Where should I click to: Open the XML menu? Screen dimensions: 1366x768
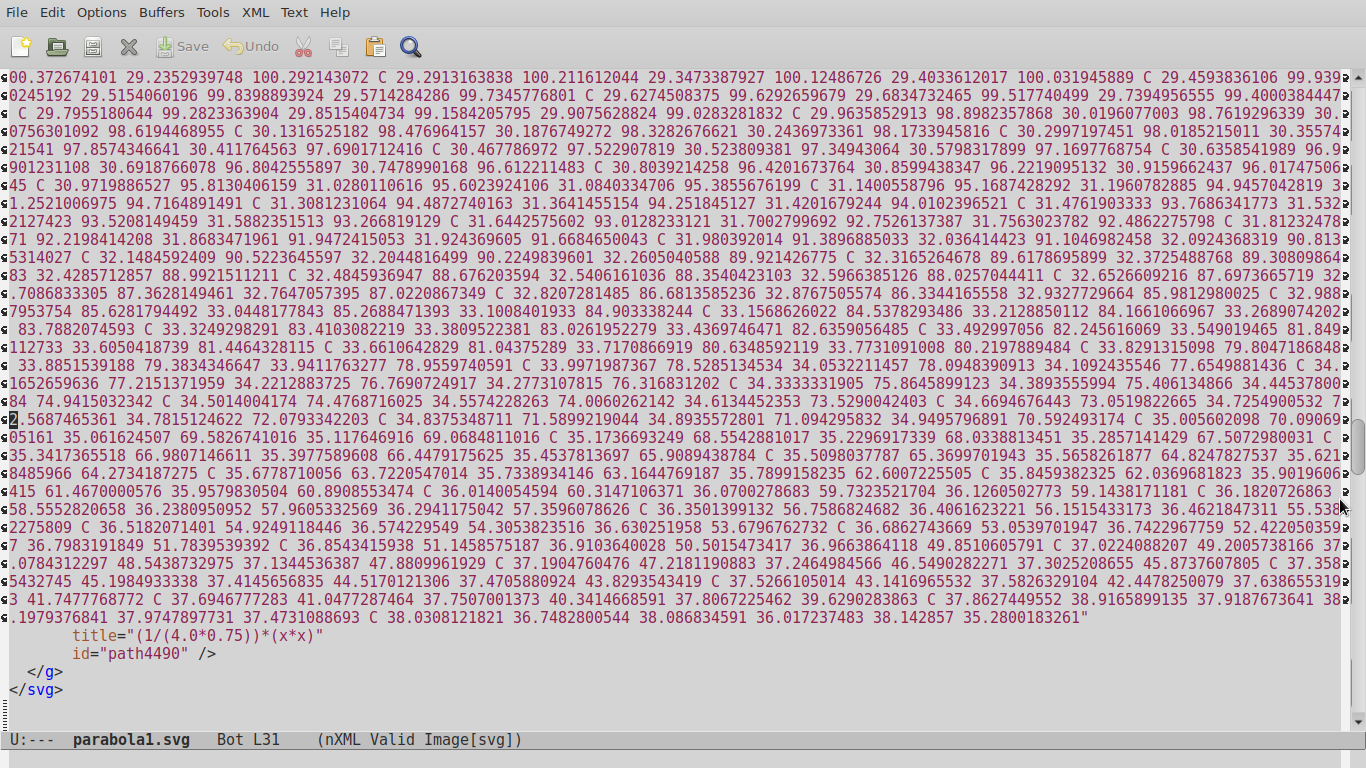click(256, 12)
